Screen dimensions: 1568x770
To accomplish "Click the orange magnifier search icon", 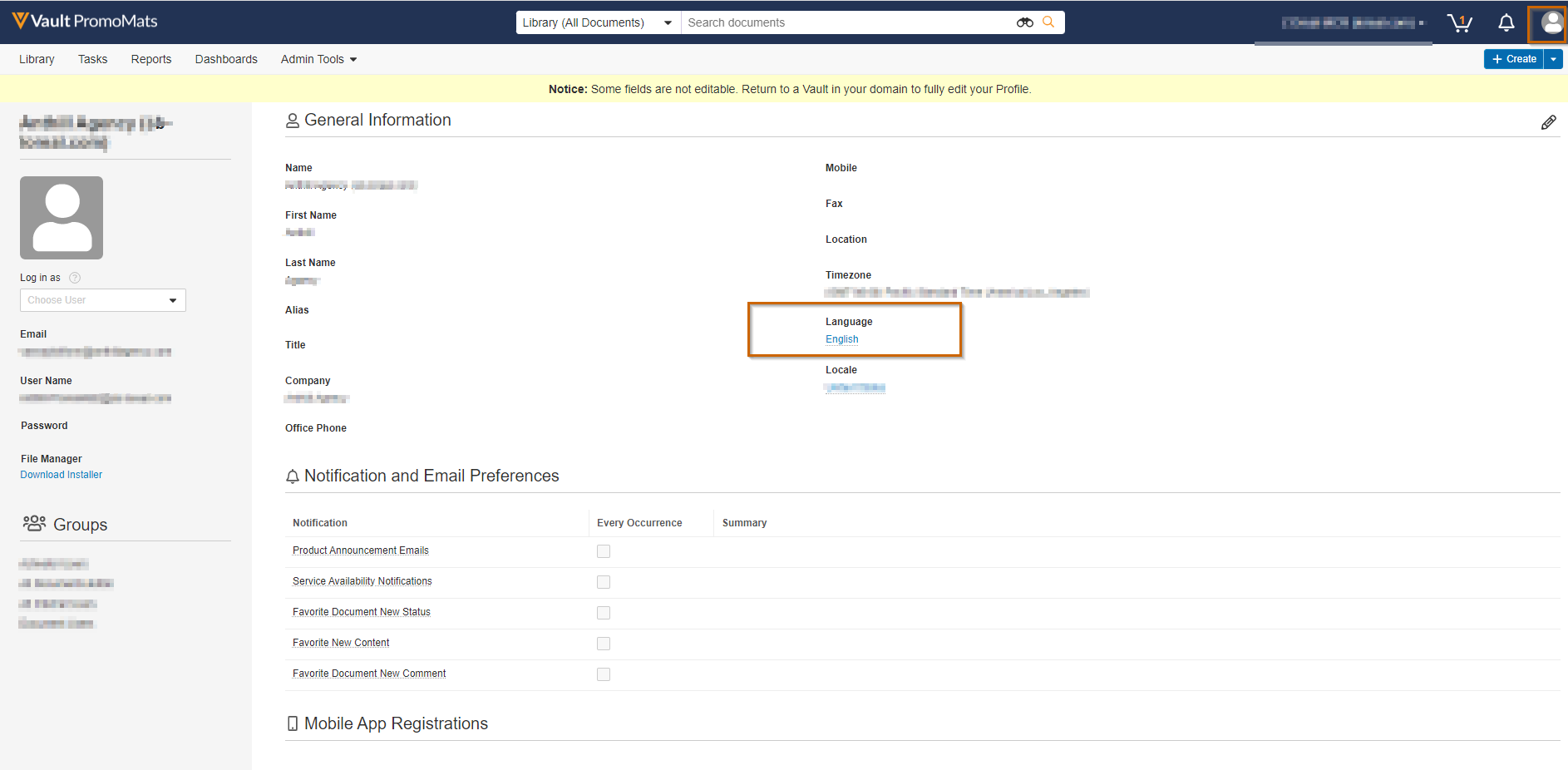I will tap(1048, 22).
